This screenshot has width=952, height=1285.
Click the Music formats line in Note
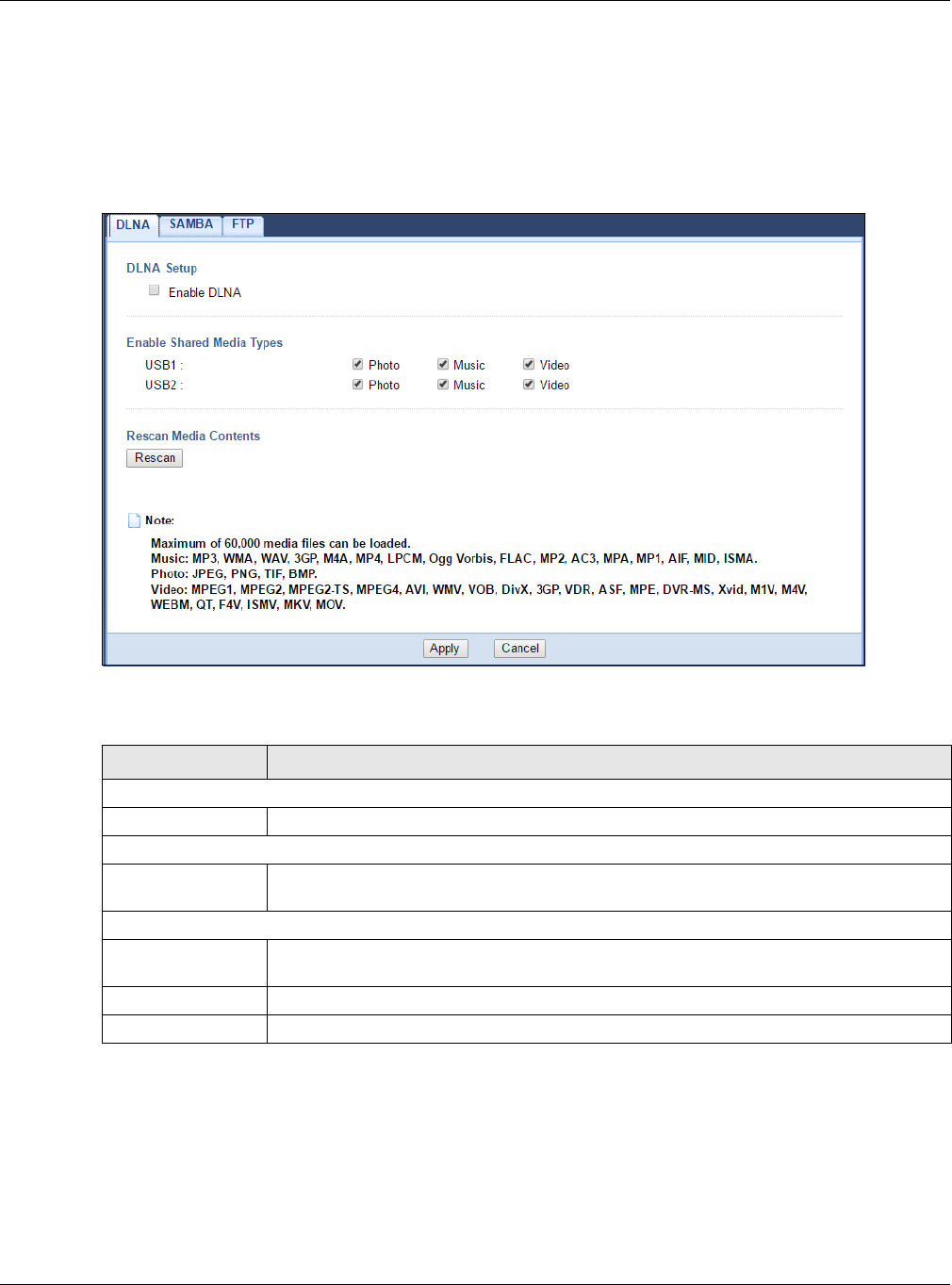click(x=454, y=558)
